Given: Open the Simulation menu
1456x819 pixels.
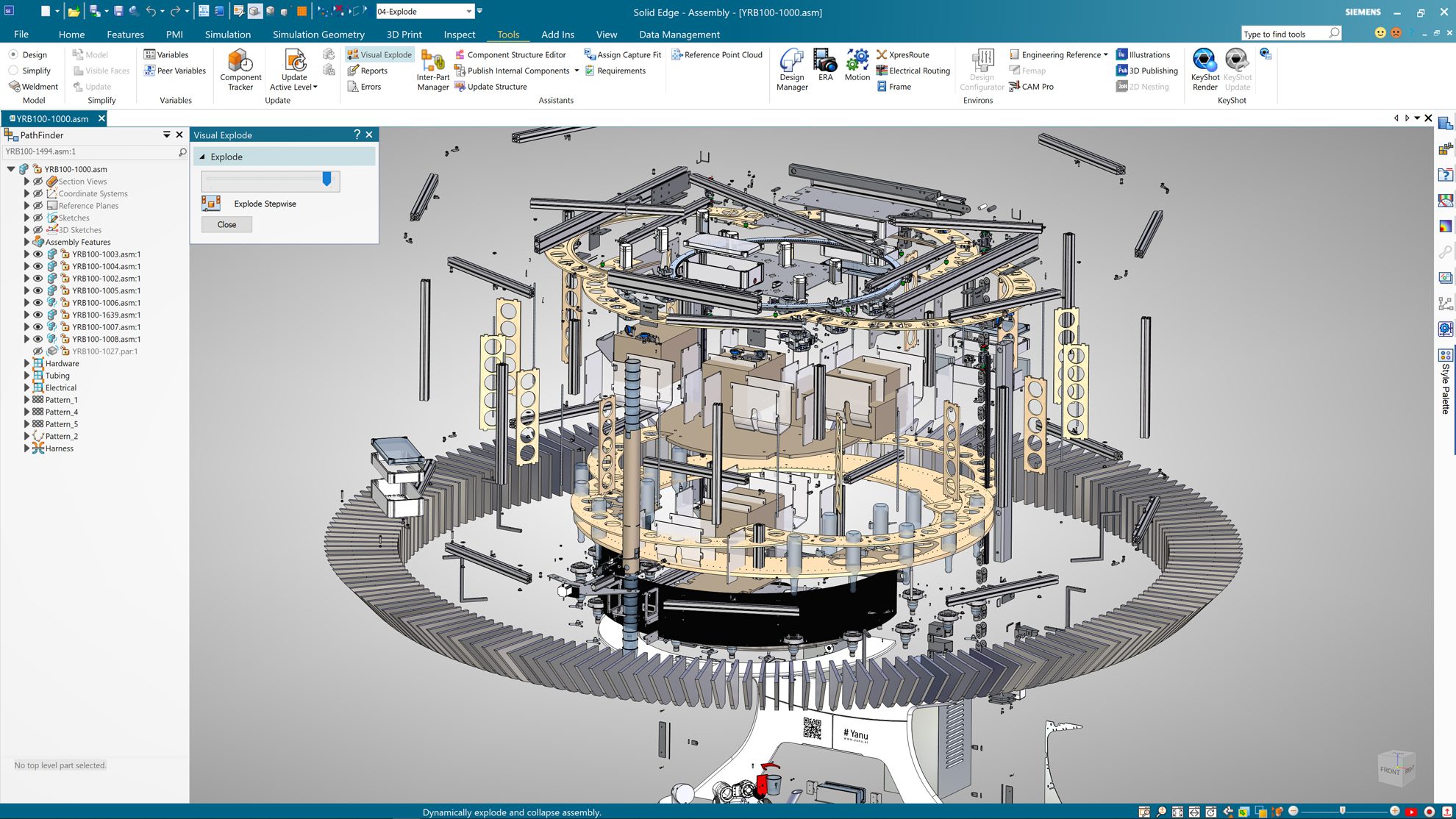Looking at the screenshot, I should (x=228, y=34).
